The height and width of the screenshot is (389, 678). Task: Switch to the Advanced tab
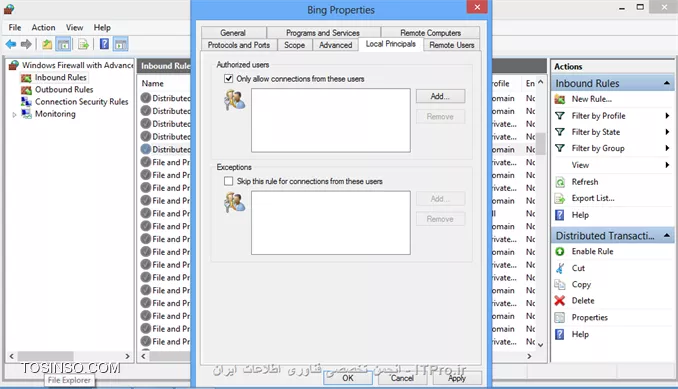coord(336,45)
